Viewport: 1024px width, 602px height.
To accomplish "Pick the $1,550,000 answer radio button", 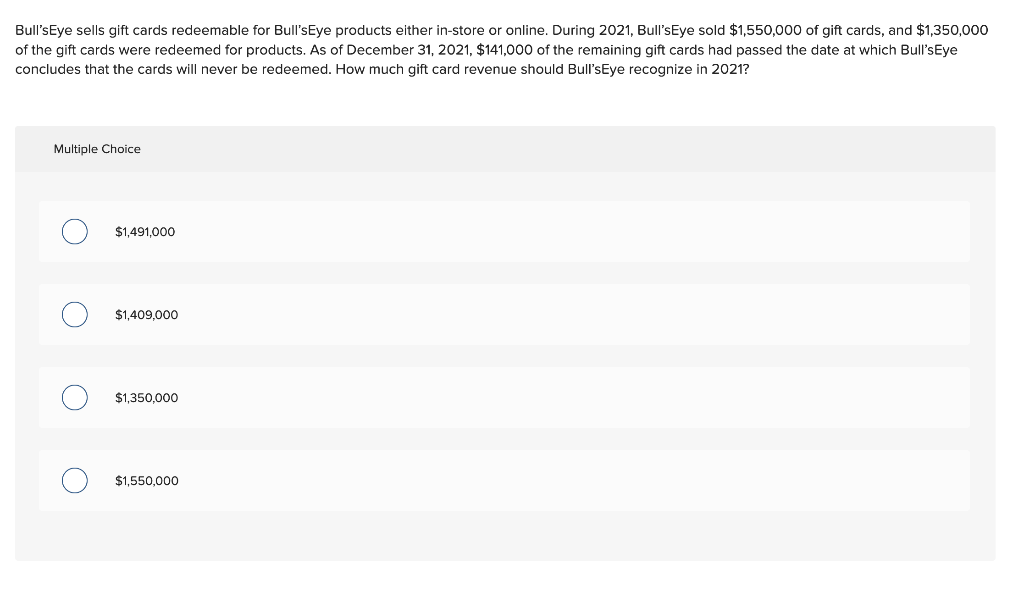I will (75, 481).
